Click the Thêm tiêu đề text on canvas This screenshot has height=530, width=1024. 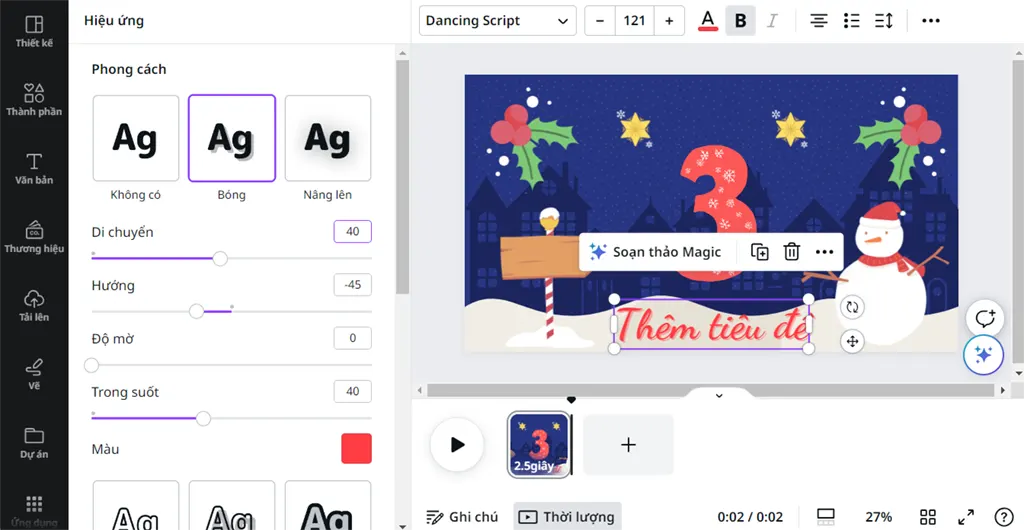pos(711,324)
